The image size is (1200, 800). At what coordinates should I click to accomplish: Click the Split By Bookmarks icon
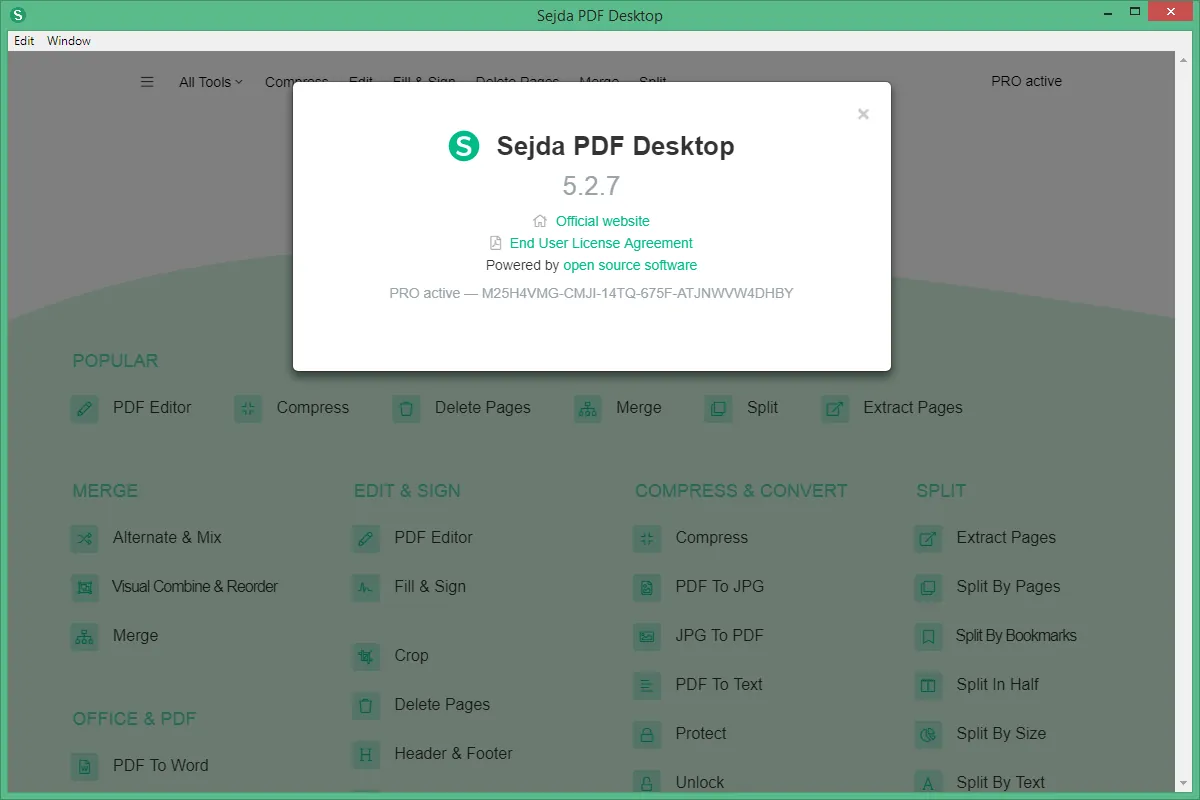pos(928,636)
